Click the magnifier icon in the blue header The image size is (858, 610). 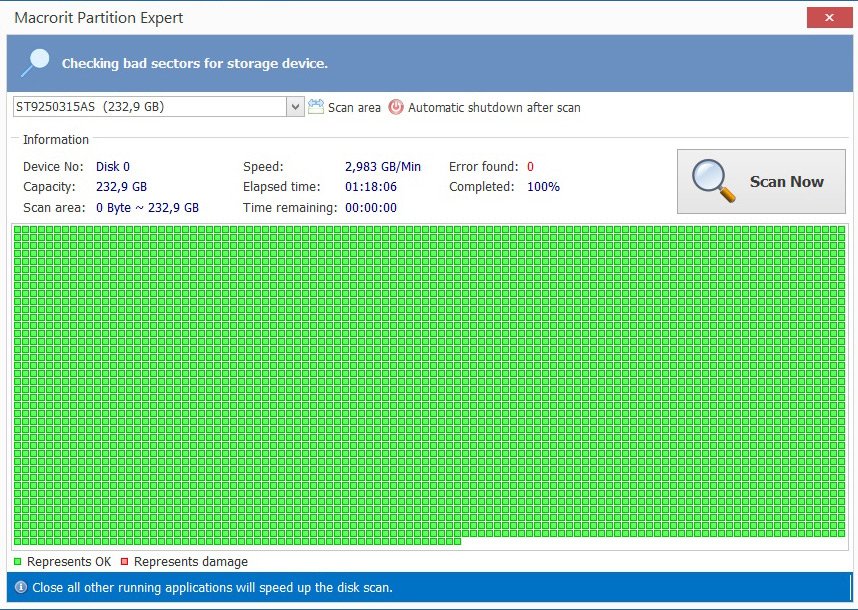36,62
